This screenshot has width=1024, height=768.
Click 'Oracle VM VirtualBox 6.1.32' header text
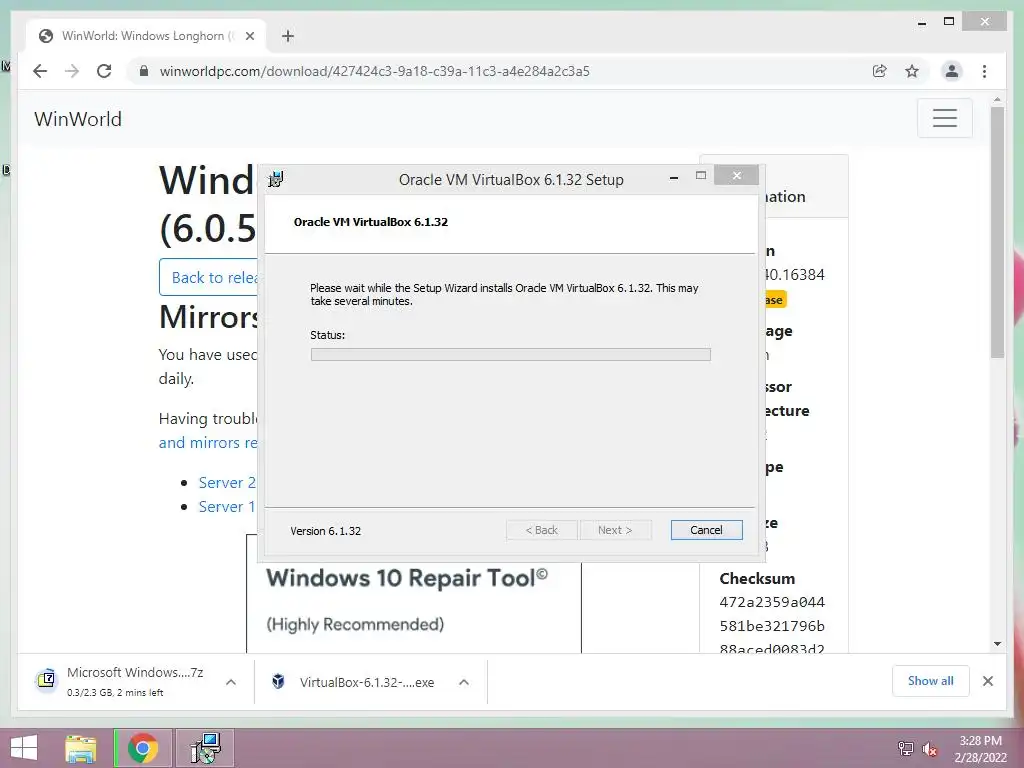(x=370, y=222)
